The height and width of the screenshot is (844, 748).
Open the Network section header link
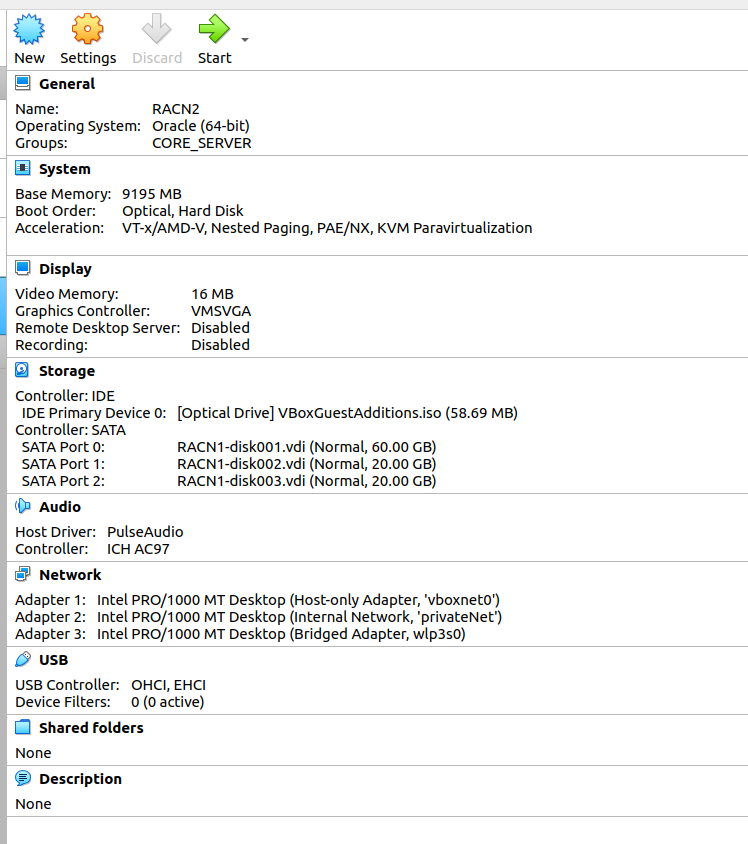point(70,575)
